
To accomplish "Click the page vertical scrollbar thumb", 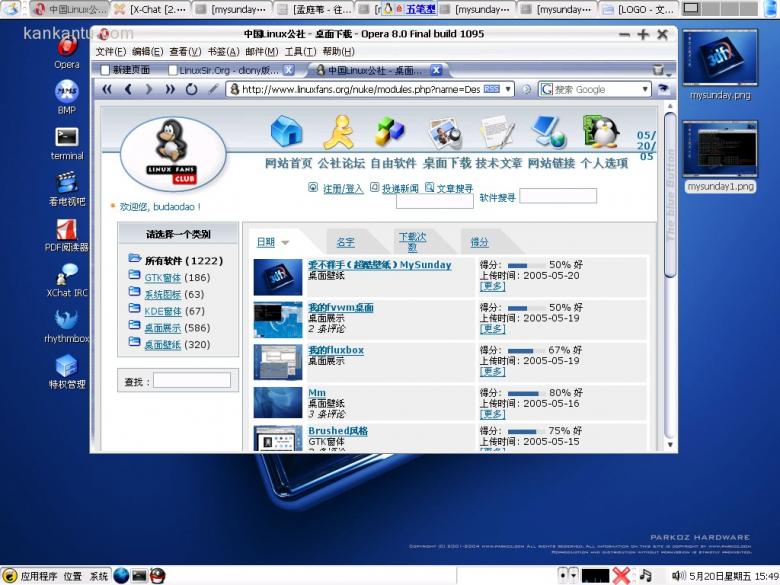I will click(x=670, y=195).
